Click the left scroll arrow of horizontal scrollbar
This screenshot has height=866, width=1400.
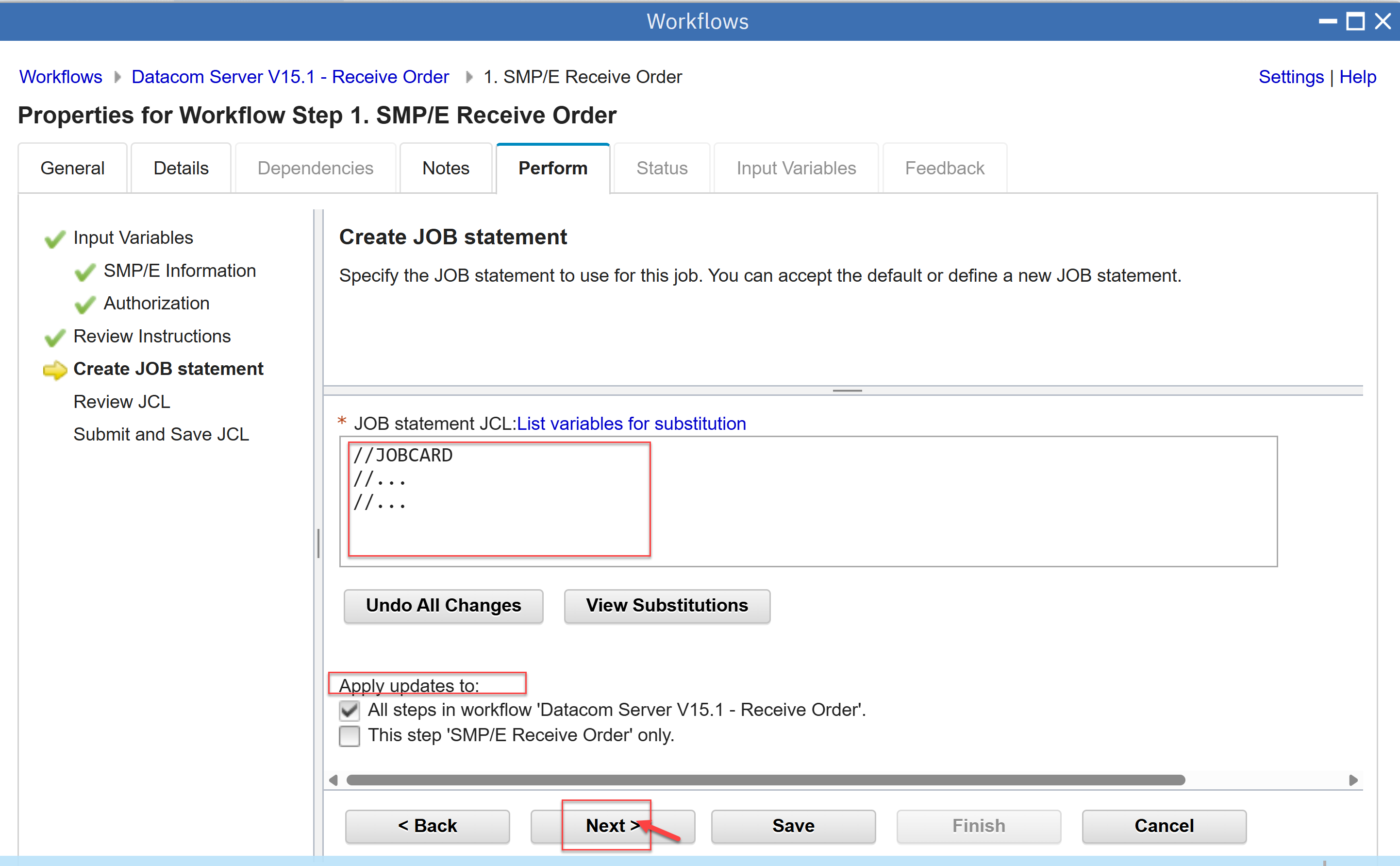coord(333,780)
